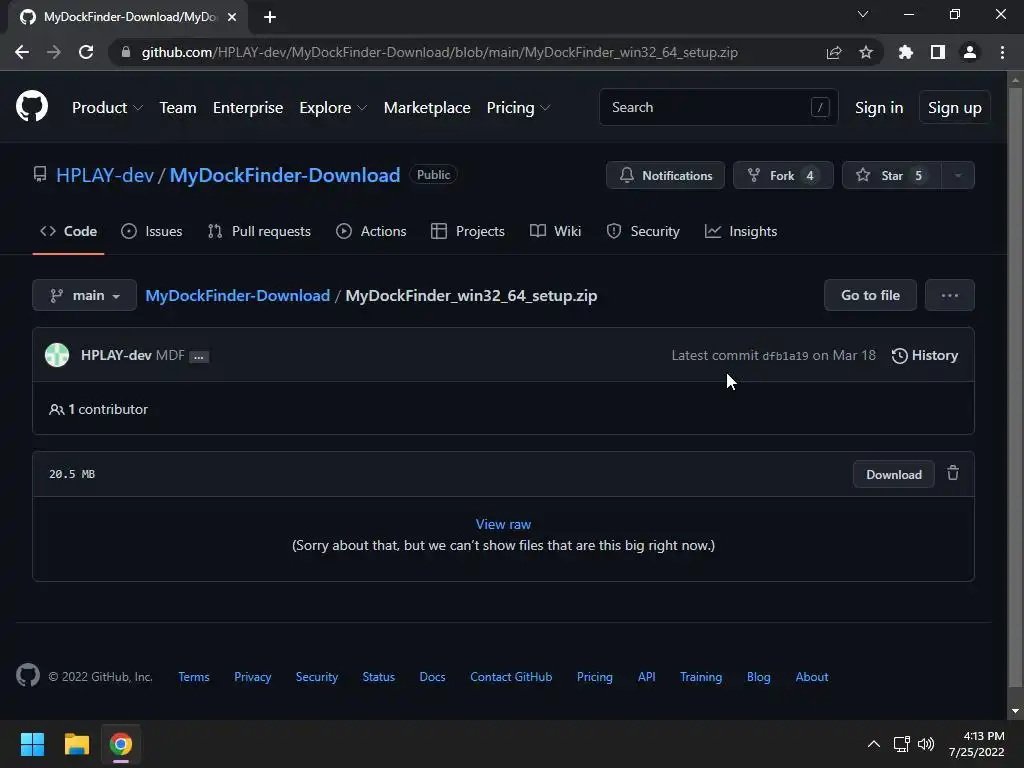Switch to the Pull requests tab
The height and width of the screenshot is (768, 1024).
tap(259, 231)
